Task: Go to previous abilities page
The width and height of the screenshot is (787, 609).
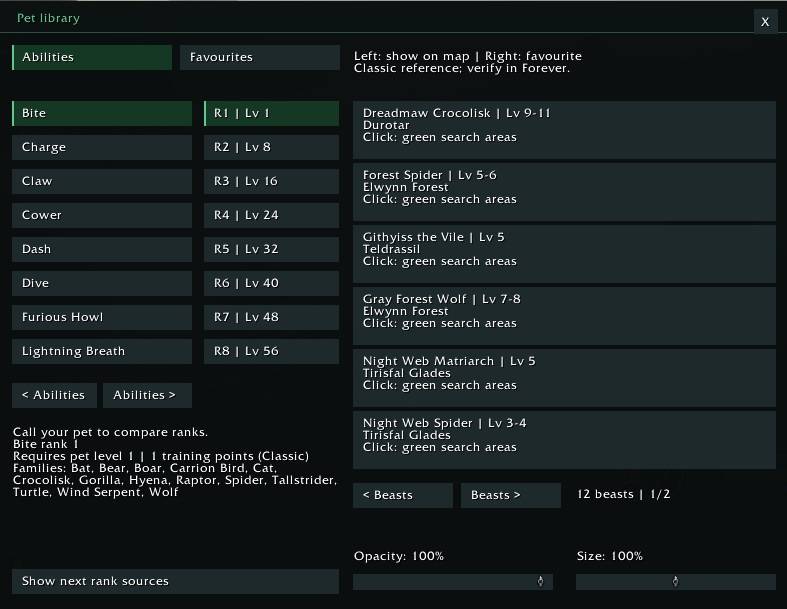Action: (54, 395)
